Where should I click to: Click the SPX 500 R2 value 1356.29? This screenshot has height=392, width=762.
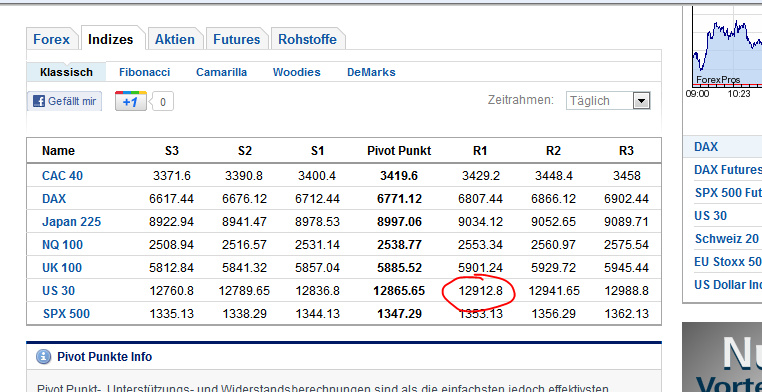point(553,314)
